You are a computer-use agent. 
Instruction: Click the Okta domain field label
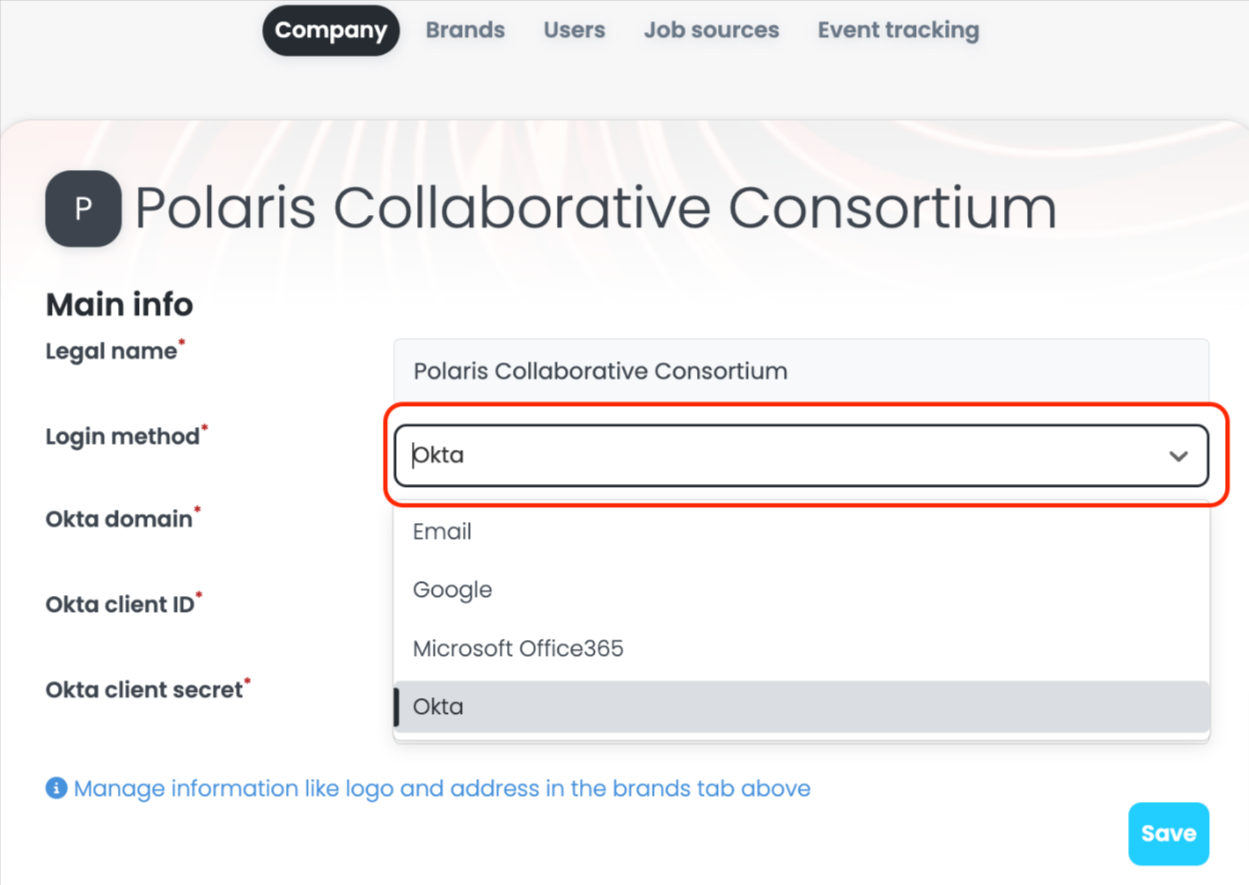pos(117,518)
